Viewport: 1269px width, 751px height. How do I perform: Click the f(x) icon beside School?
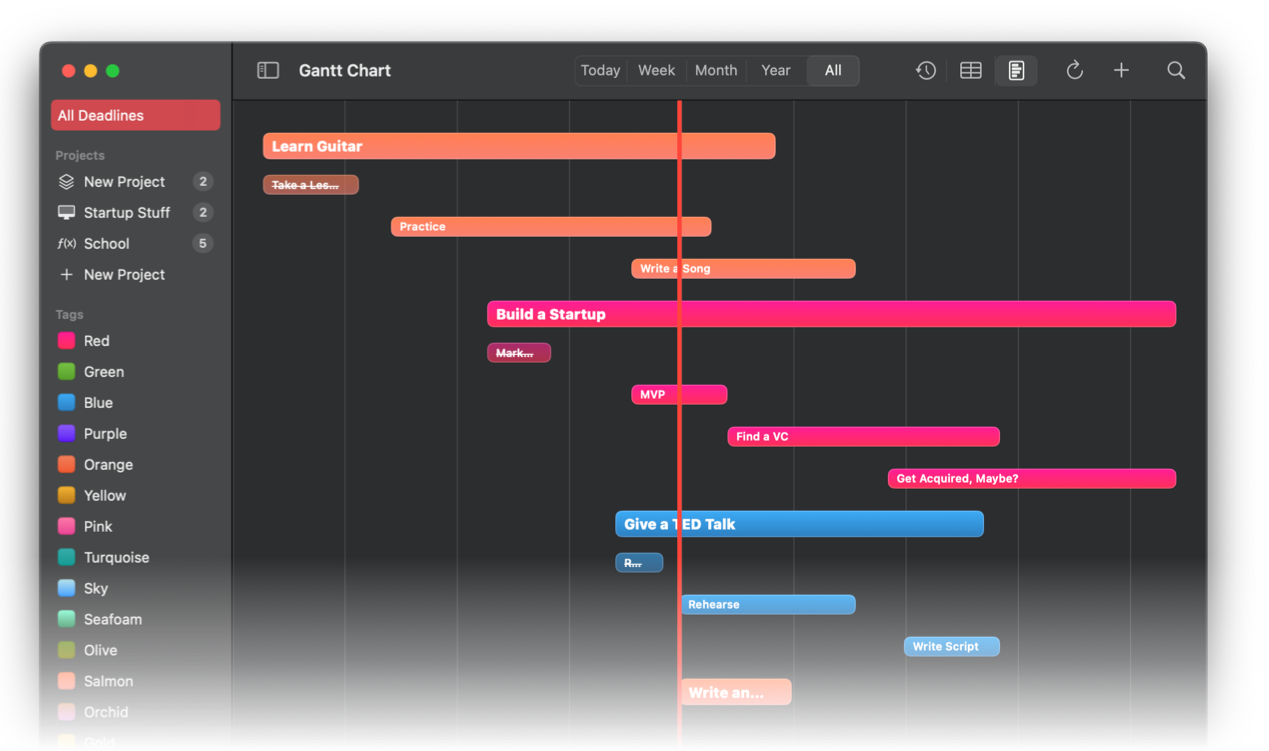coord(65,243)
